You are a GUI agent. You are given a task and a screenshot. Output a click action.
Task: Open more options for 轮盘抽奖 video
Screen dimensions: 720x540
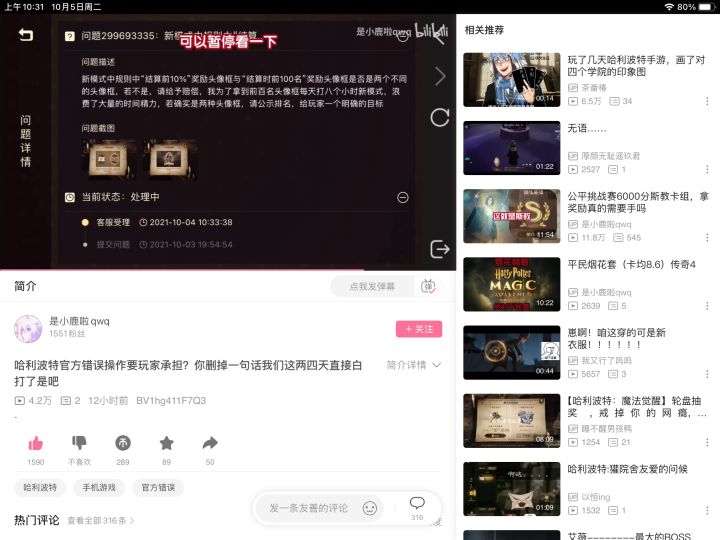click(707, 442)
